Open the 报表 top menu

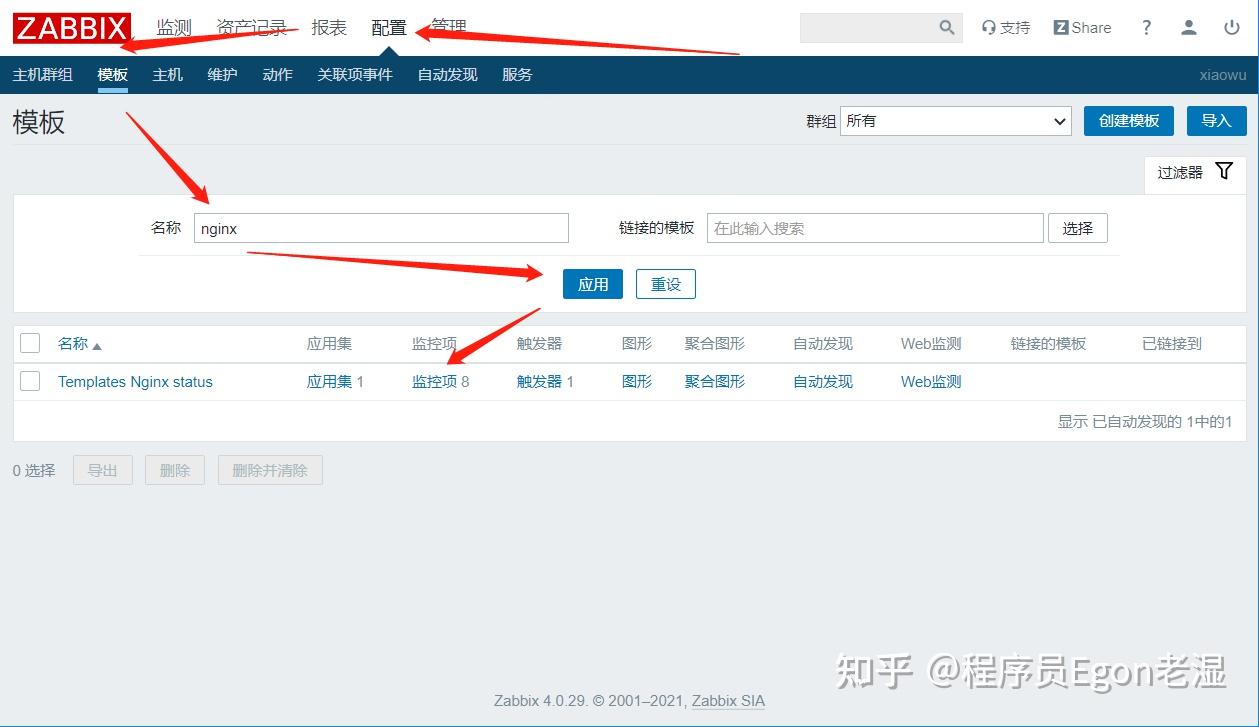point(329,28)
